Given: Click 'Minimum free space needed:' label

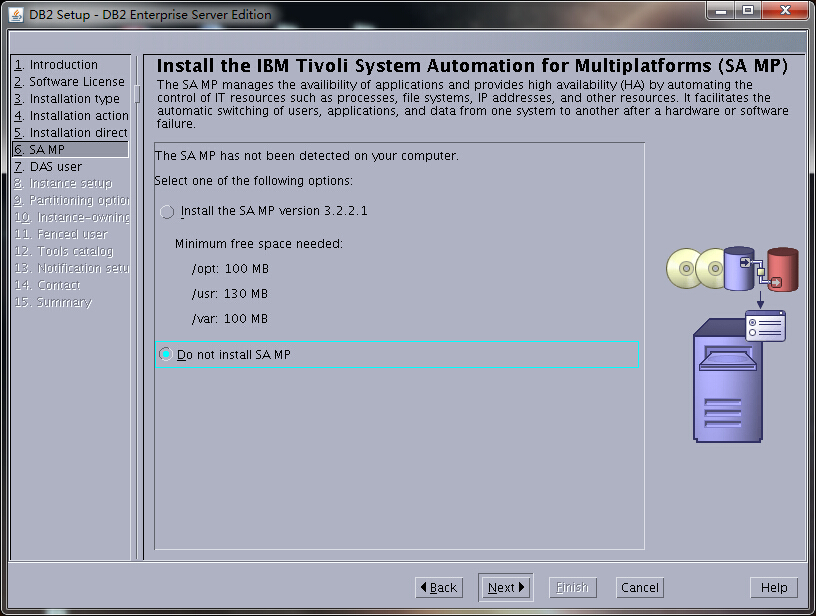Looking at the screenshot, I should (x=259, y=243).
